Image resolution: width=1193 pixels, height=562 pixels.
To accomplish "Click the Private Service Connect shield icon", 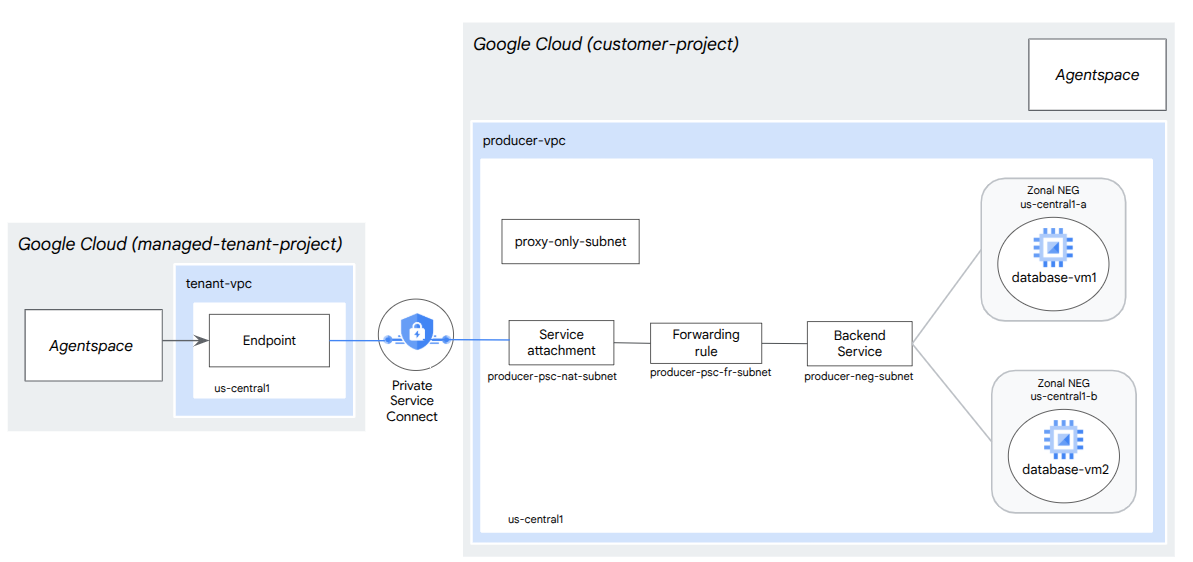I will coord(416,335).
